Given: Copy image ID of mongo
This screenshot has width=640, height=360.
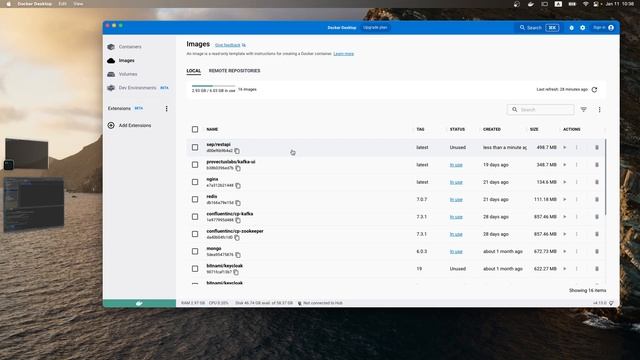Looking at the screenshot, I should (x=238, y=255).
